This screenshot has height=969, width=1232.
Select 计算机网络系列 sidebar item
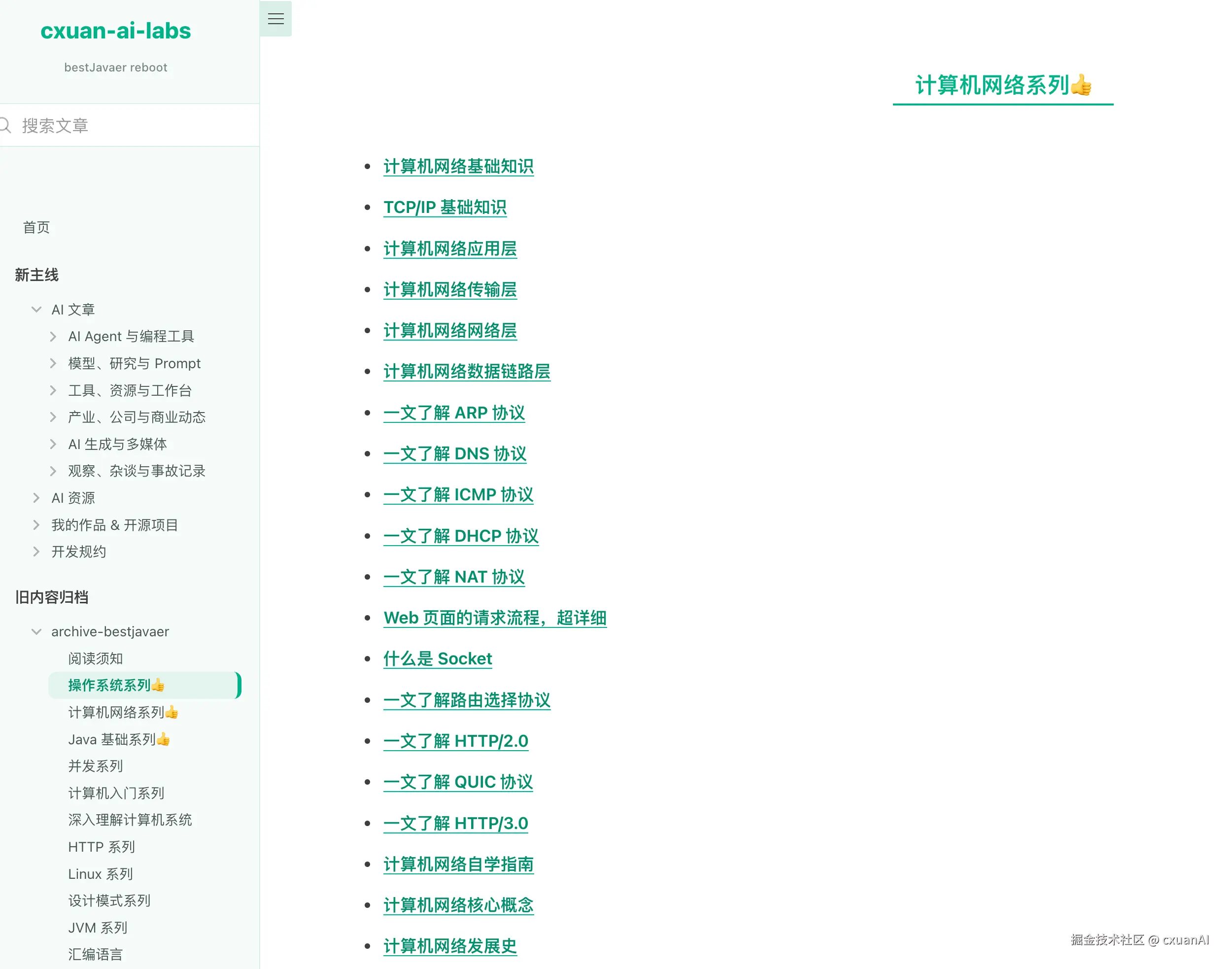pyautogui.click(x=123, y=713)
